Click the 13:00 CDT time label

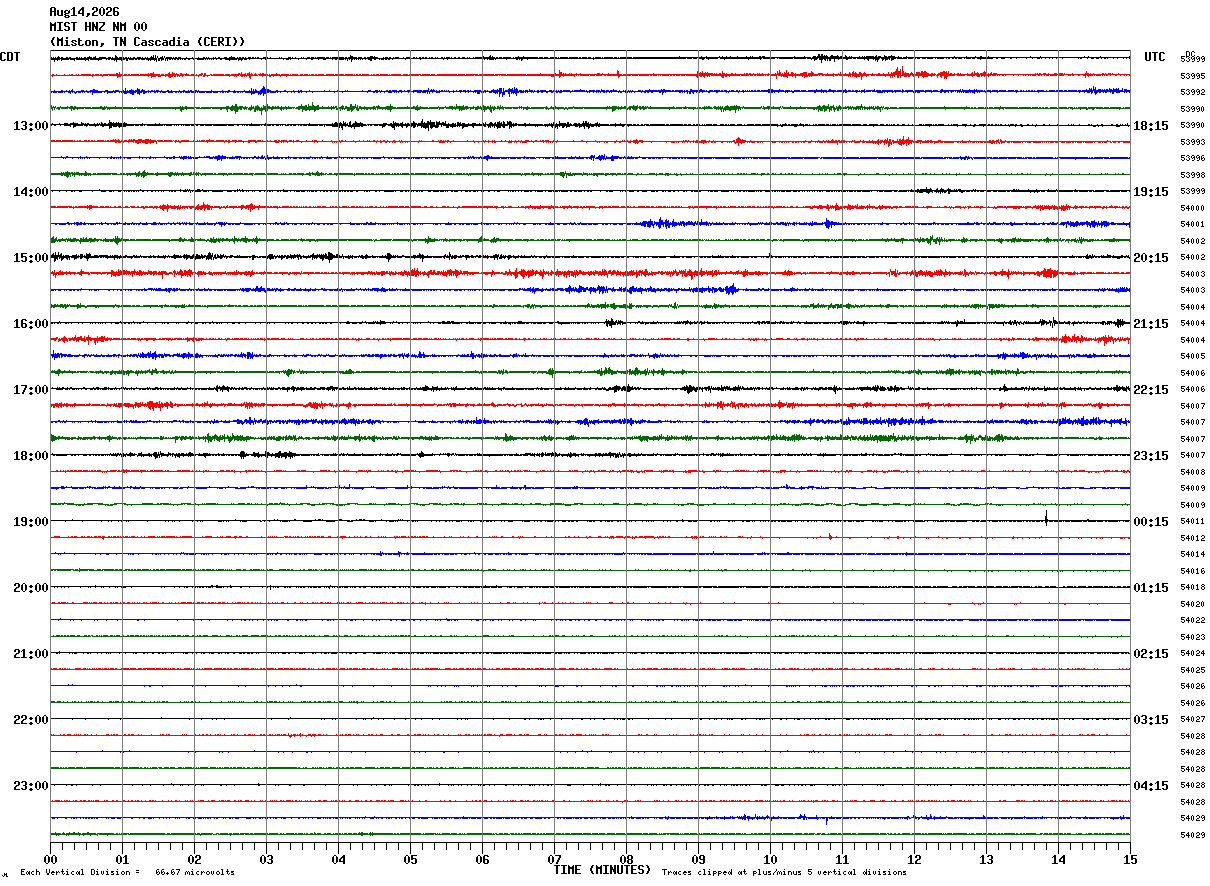(30, 125)
